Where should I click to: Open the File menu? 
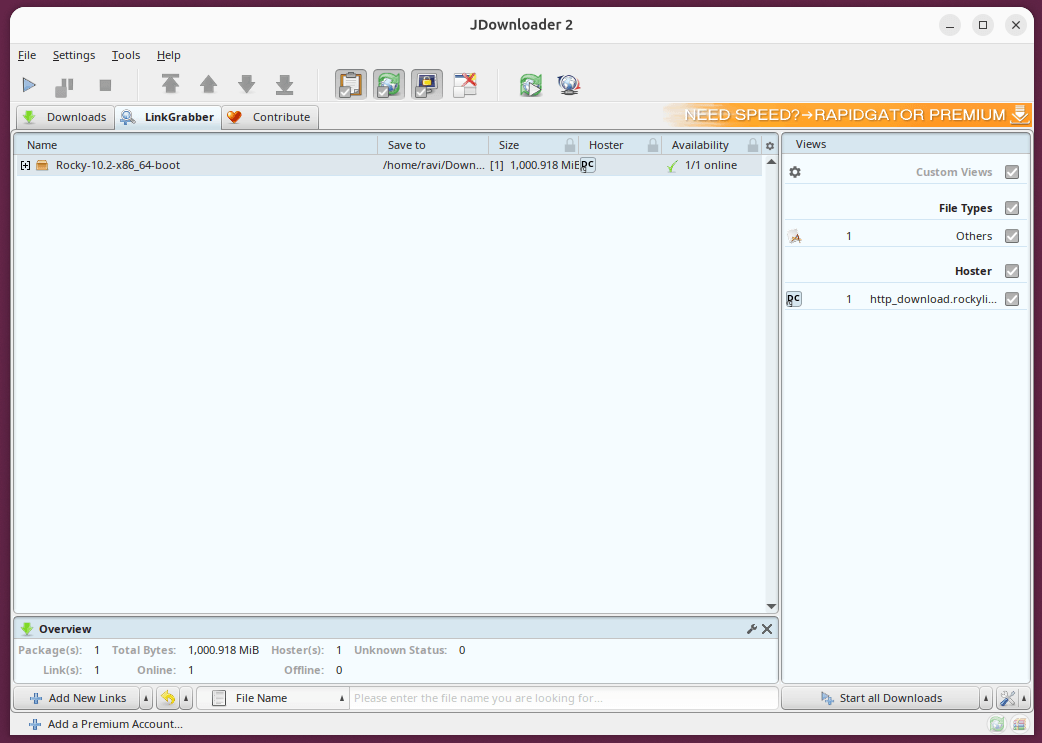(x=27, y=55)
